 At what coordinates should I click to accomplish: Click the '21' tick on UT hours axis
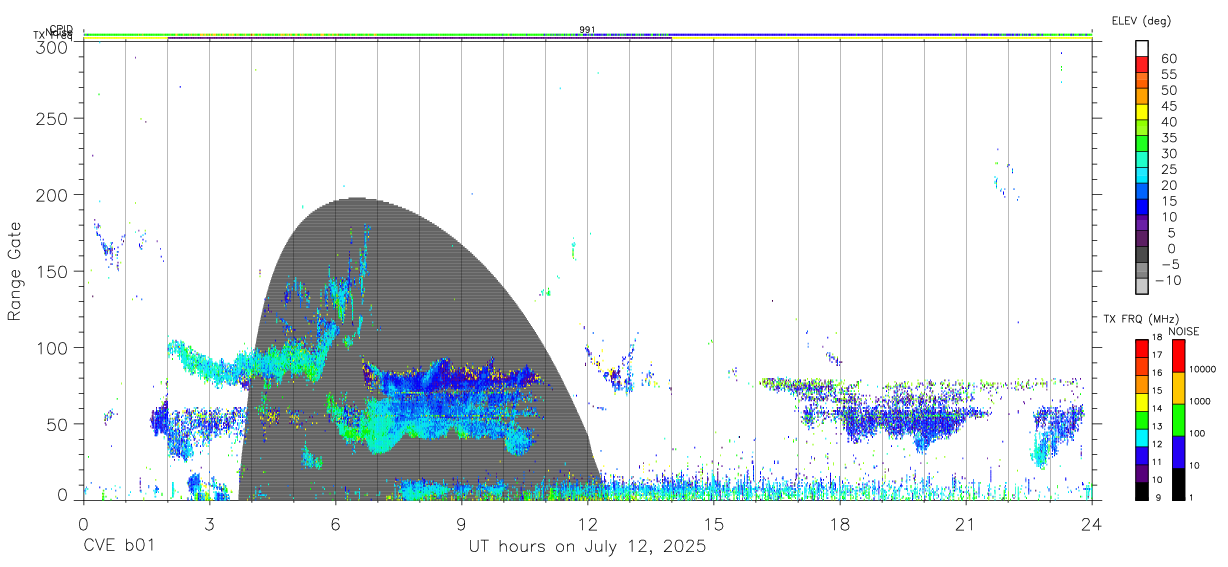coord(966,524)
